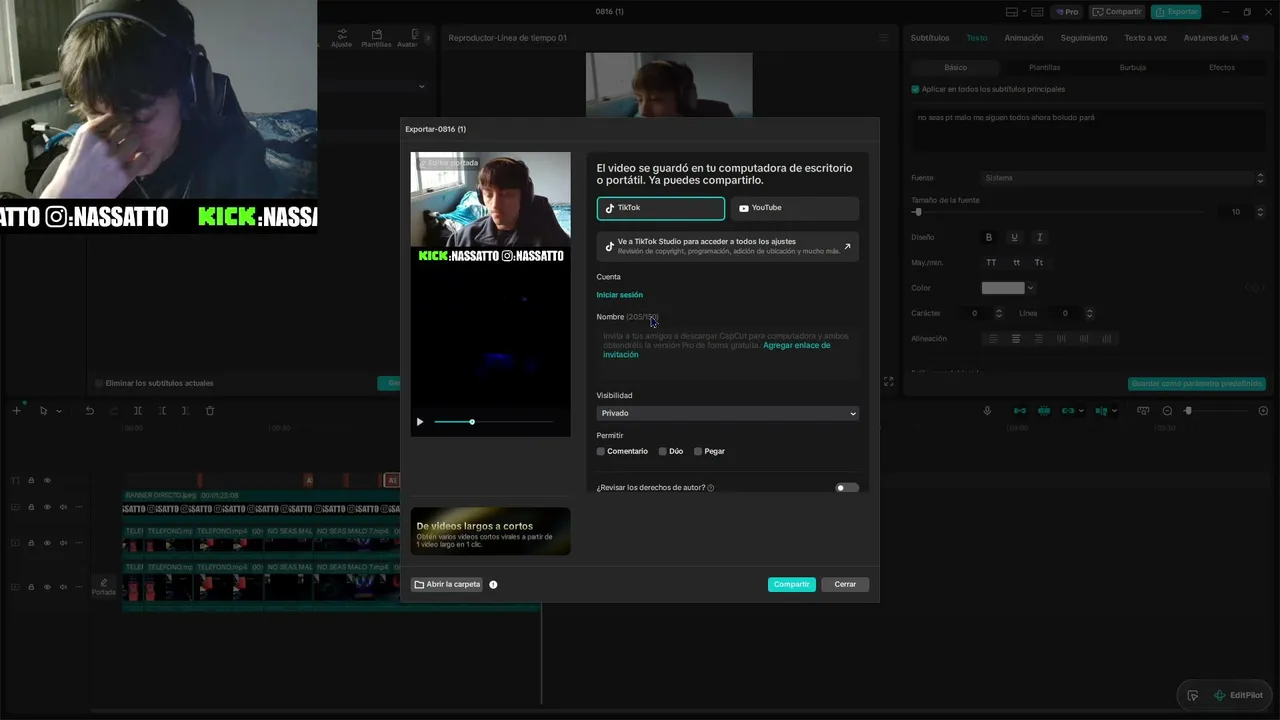Click the Cerrar button in export dialog
This screenshot has width=1280, height=720.
coord(845,584)
